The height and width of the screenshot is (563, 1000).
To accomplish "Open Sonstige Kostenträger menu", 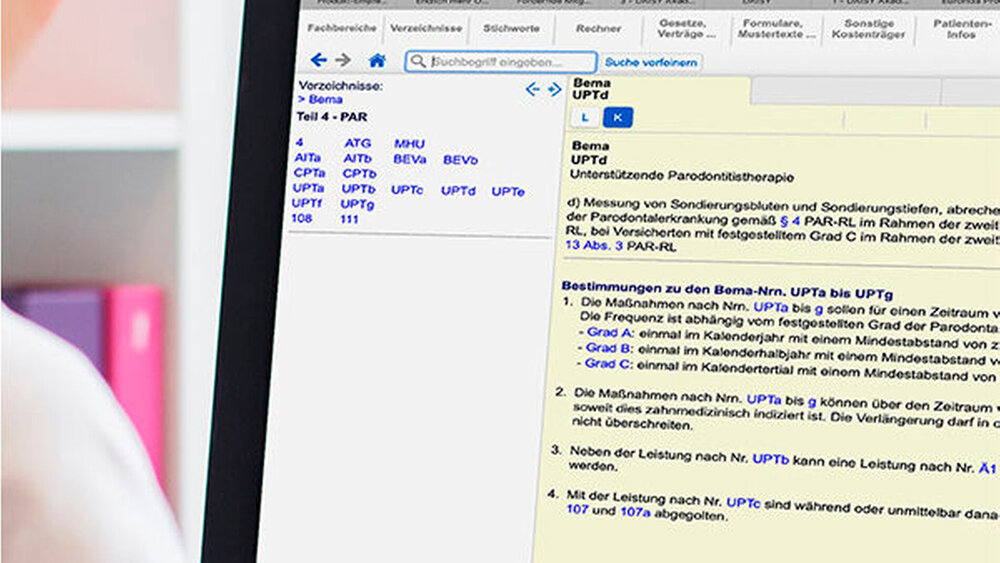I will point(874,29).
